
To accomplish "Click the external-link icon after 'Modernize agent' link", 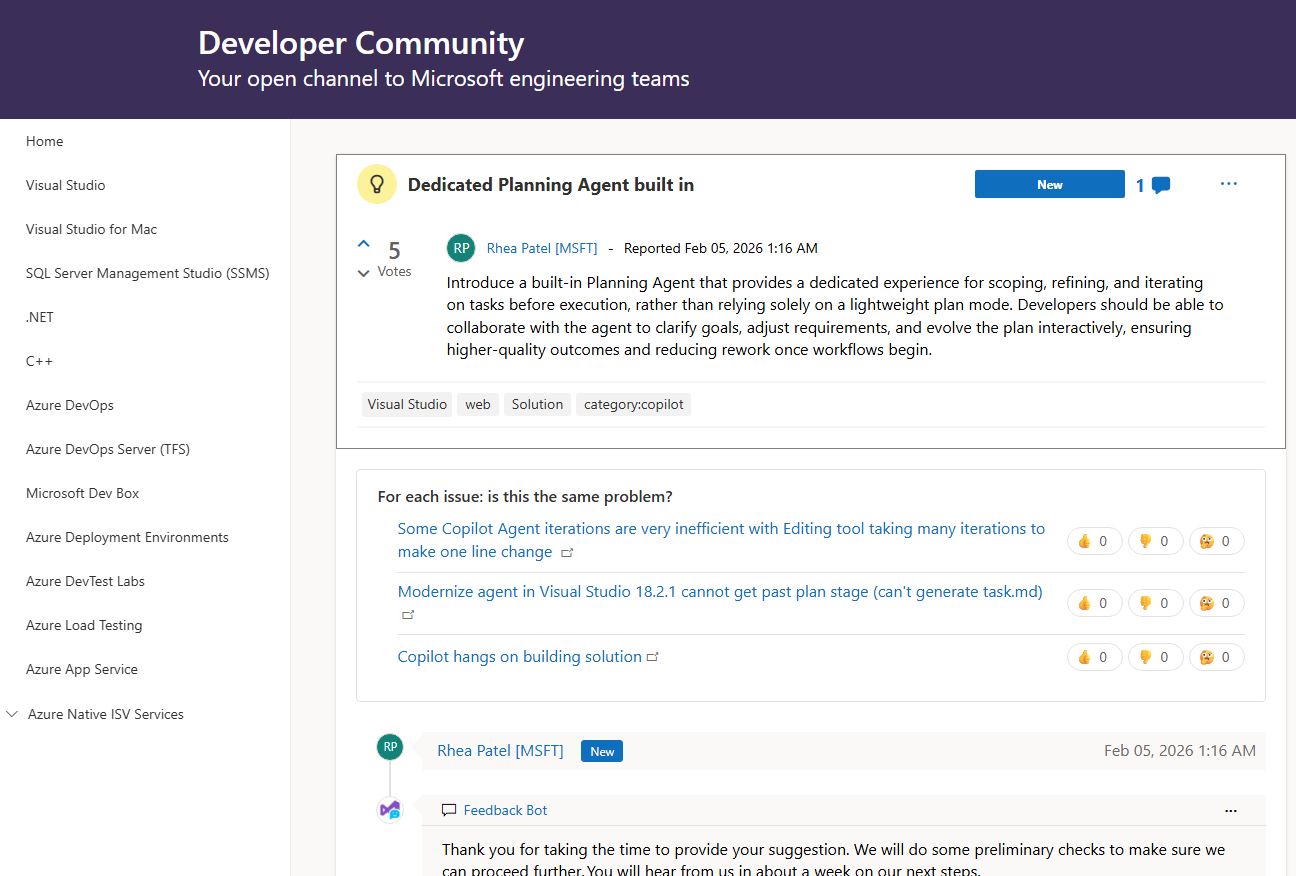I will pos(408,615).
